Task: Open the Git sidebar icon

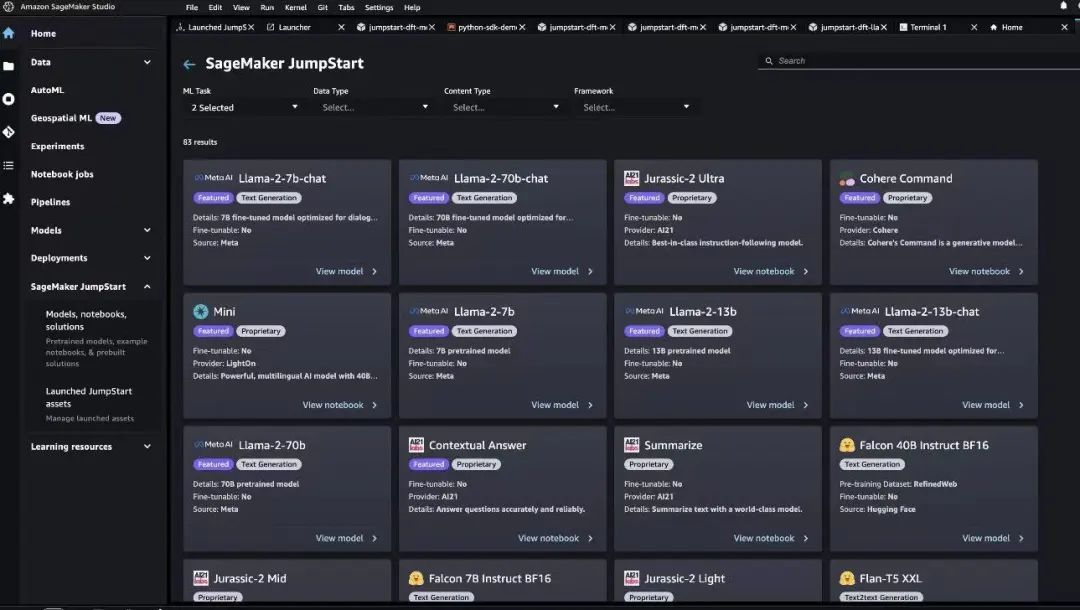Action: (x=9, y=132)
